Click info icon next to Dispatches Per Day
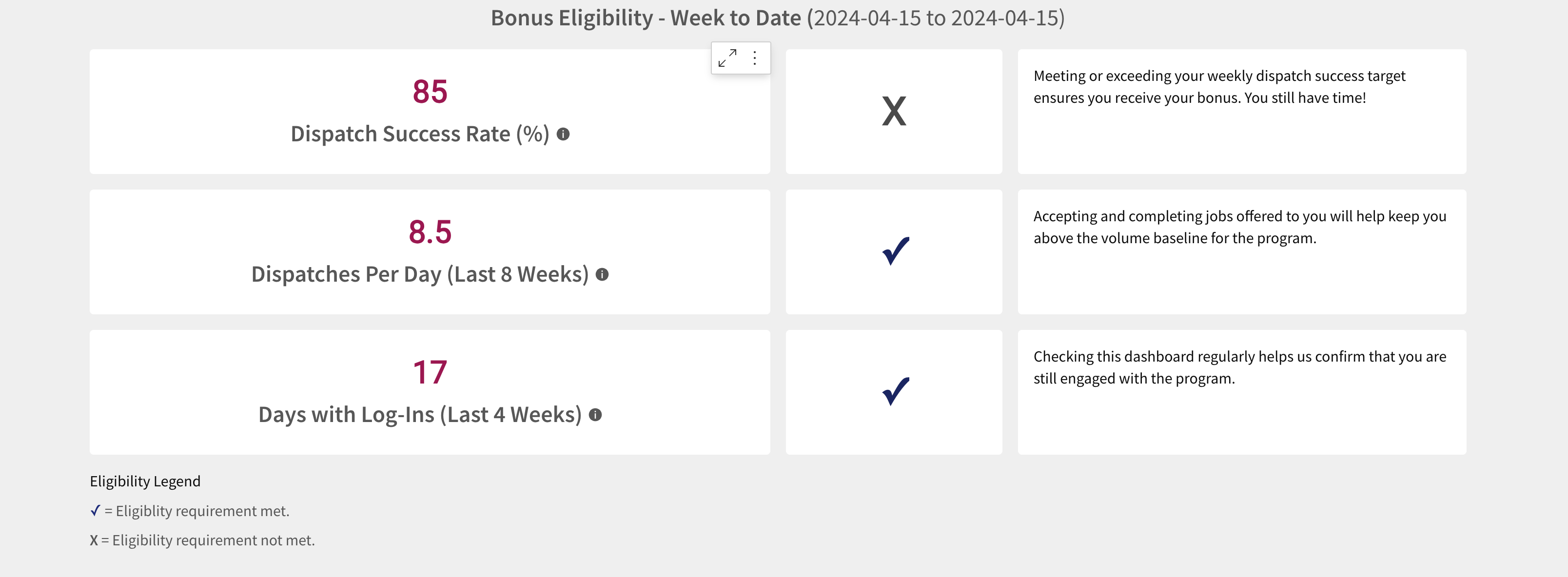The height and width of the screenshot is (577, 1568). [602, 274]
